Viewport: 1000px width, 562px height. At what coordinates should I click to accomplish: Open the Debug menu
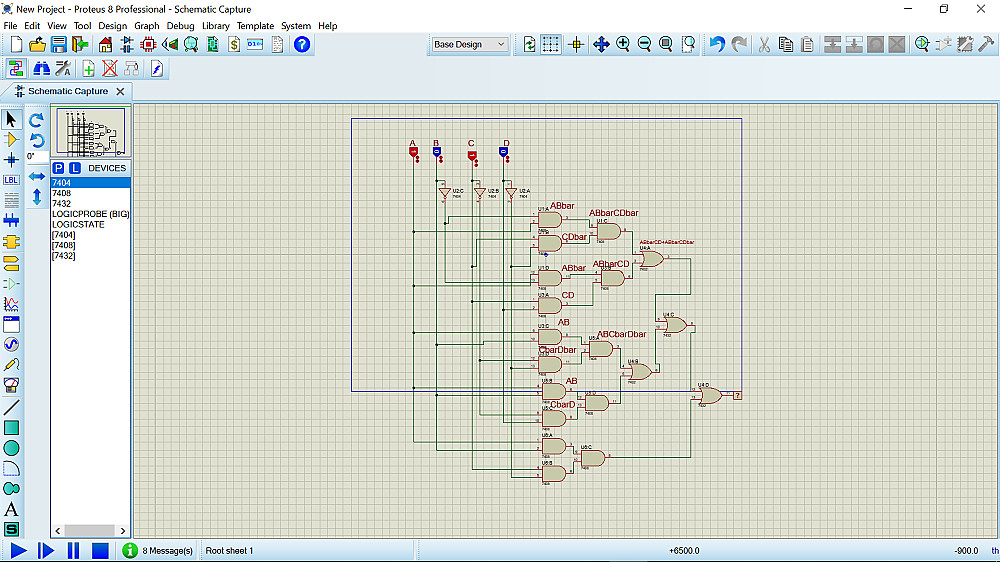point(181,26)
